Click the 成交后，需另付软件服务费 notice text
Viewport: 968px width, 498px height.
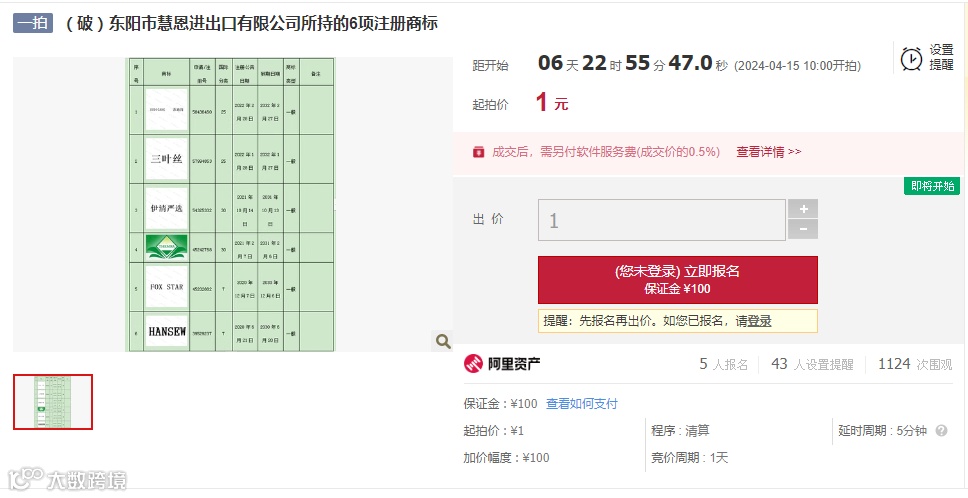(x=606, y=152)
